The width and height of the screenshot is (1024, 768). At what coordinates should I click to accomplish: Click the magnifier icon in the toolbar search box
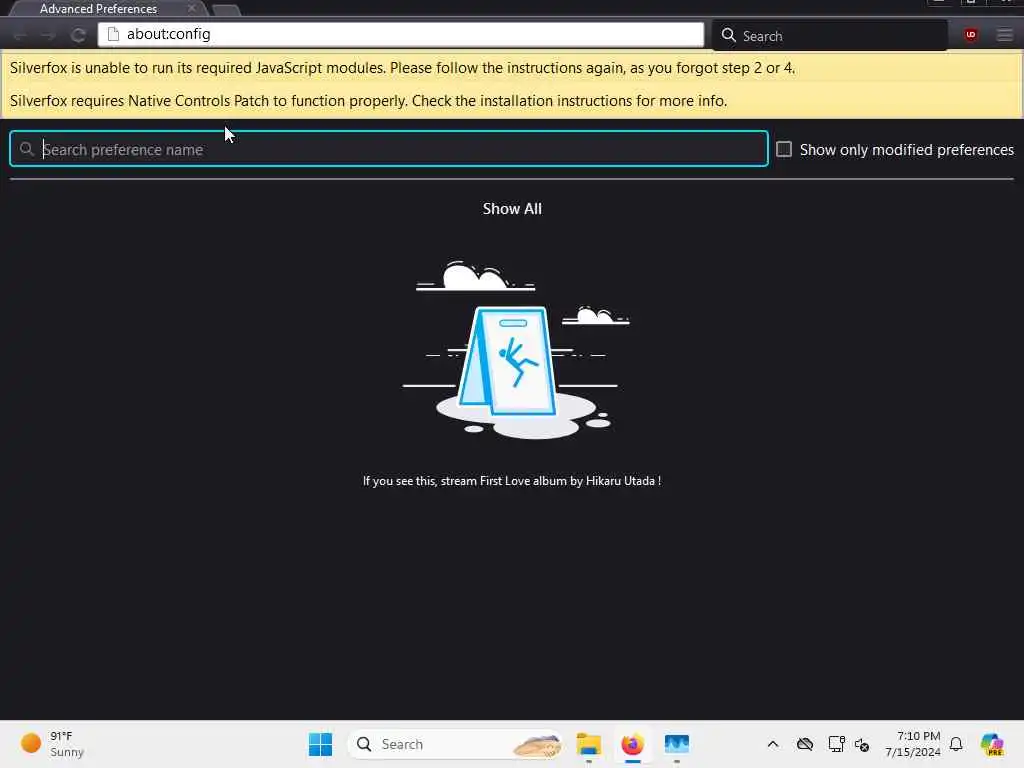[728, 35]
